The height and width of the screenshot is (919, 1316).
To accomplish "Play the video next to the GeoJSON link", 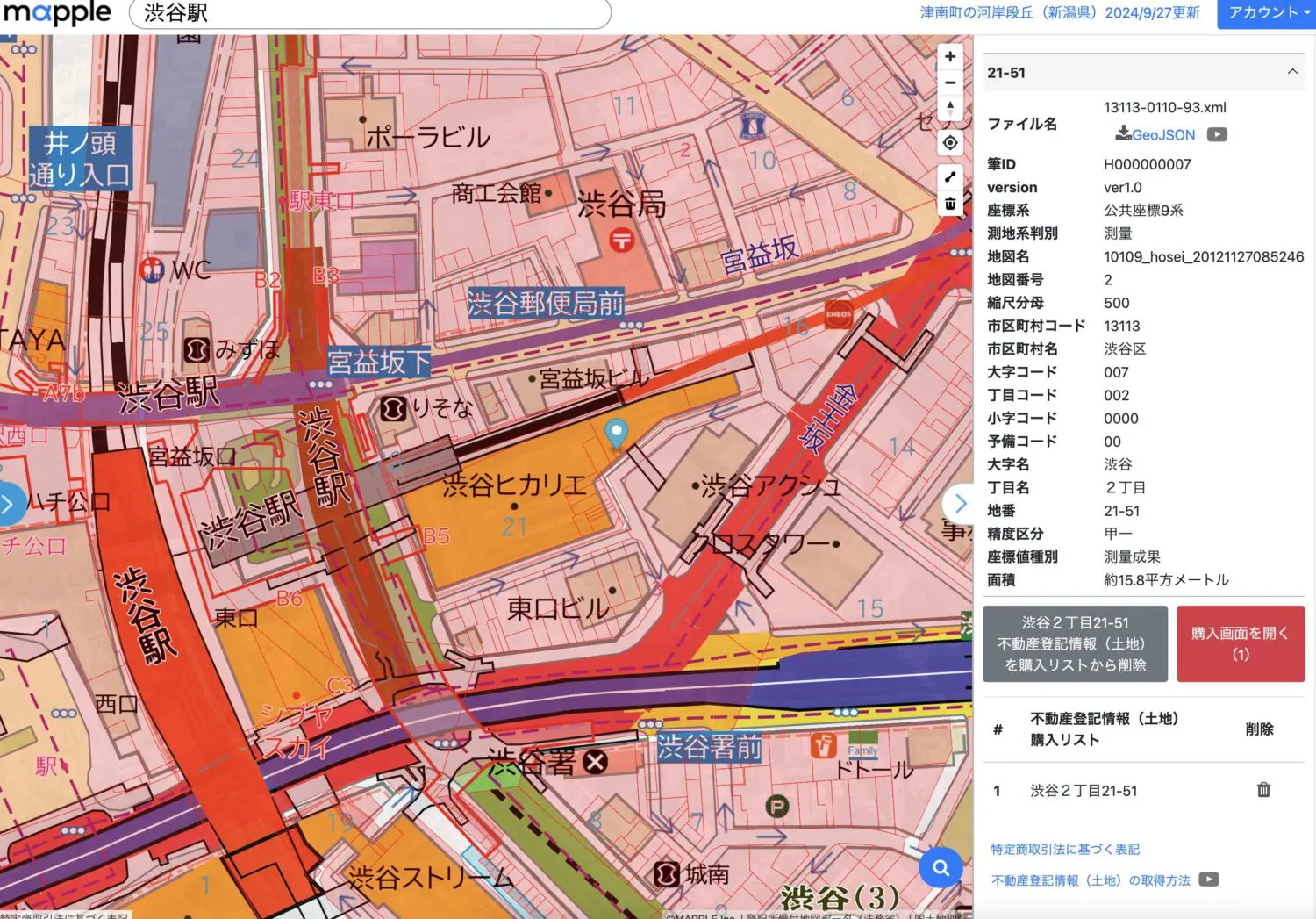I will coord(1216,134).
